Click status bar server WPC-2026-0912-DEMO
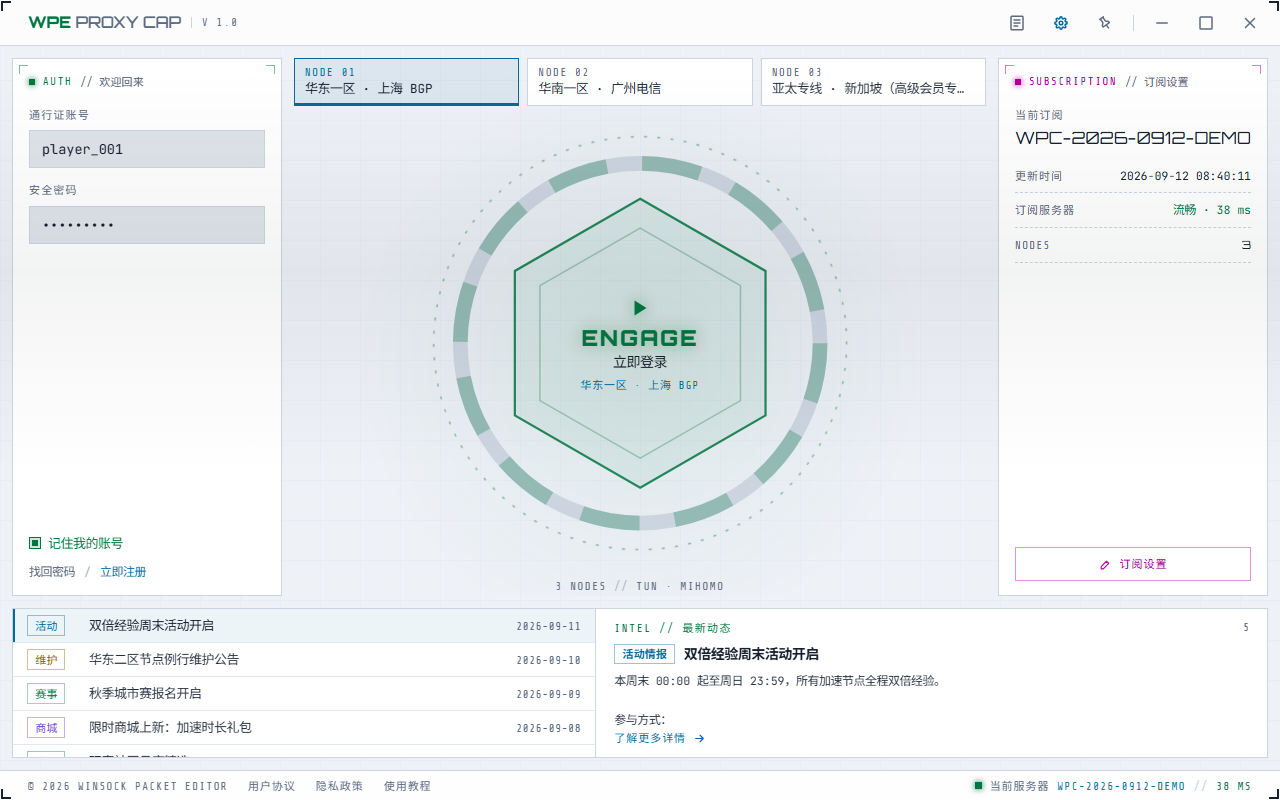The image size is (1280, 800). click(1121, 786)
